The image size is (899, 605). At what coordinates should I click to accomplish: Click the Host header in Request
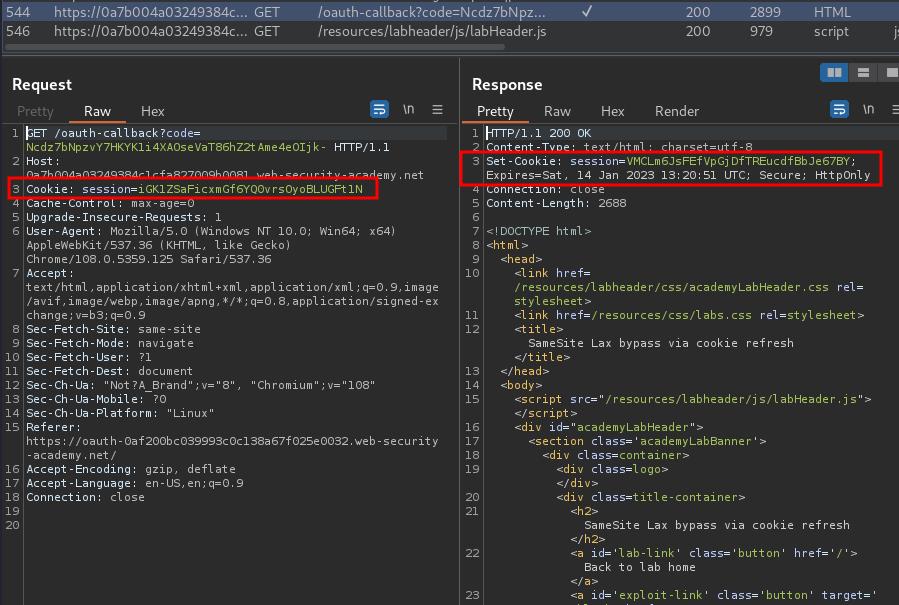tap(225, 168)
